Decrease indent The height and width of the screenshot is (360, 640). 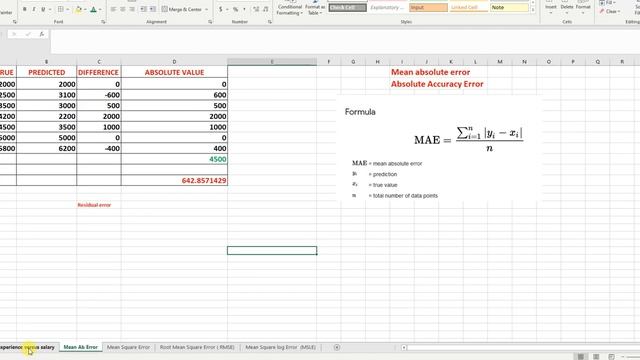(x=143, y=9)
